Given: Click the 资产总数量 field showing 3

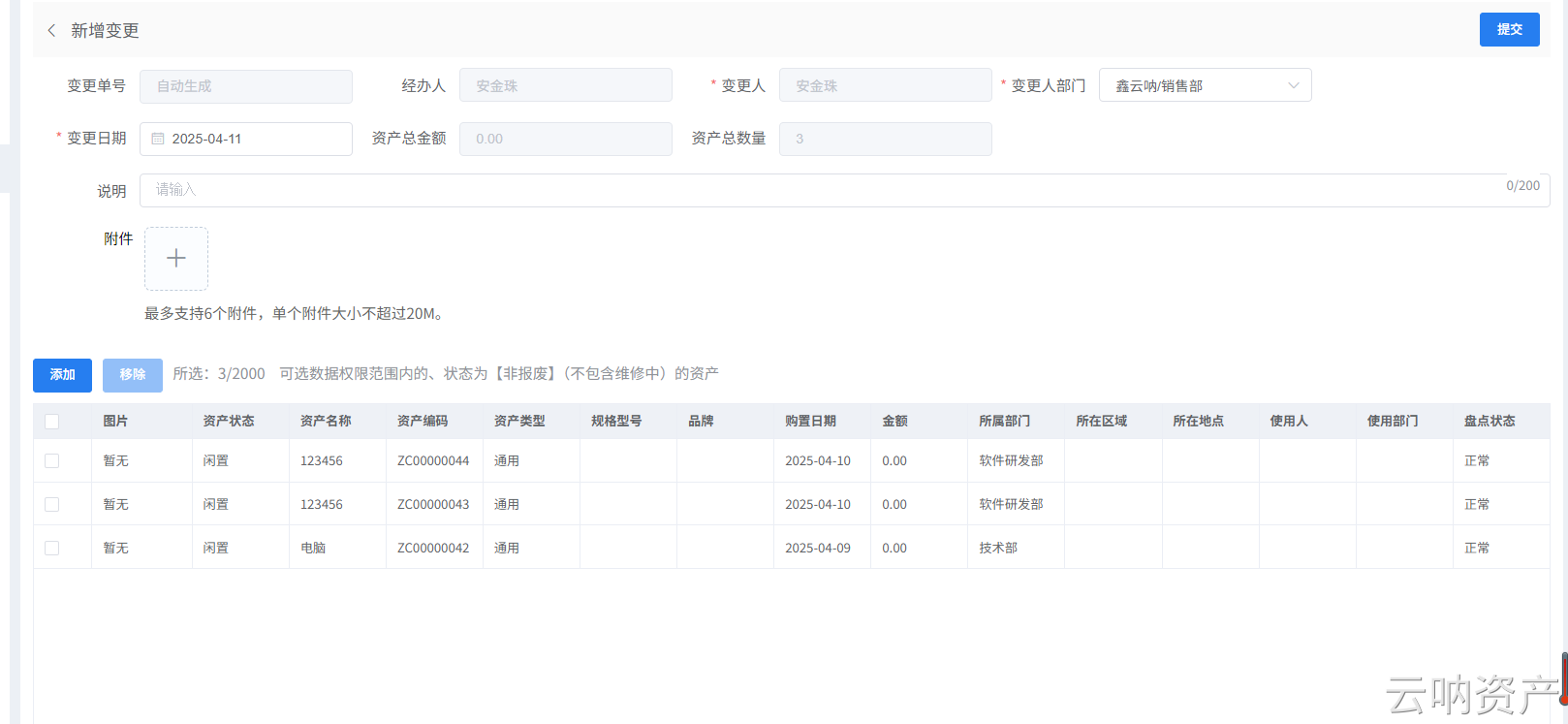Looking at the screenshot, I should point(886,139).
